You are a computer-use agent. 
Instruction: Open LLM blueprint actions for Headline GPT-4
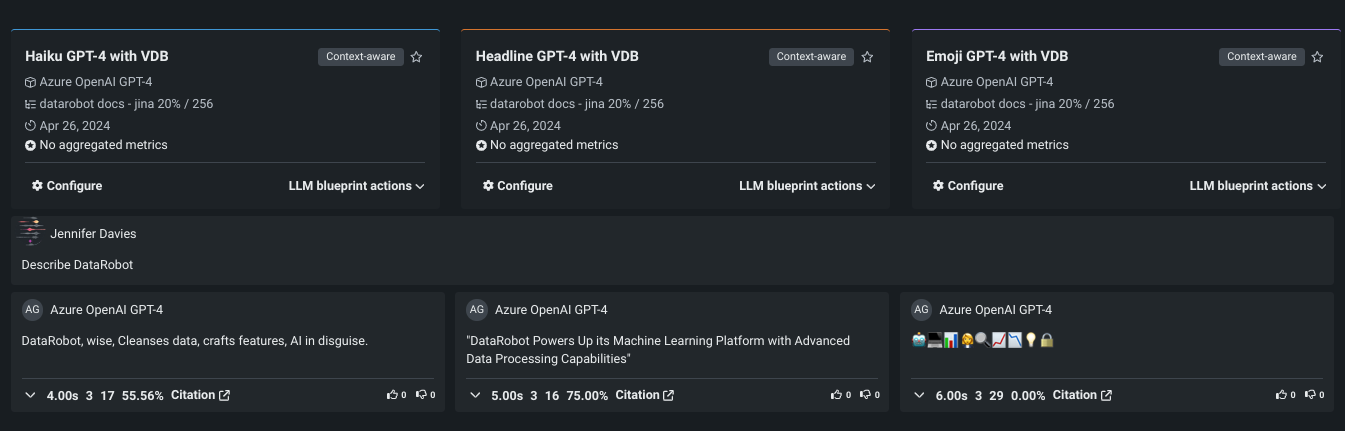(x=807, y=186)
